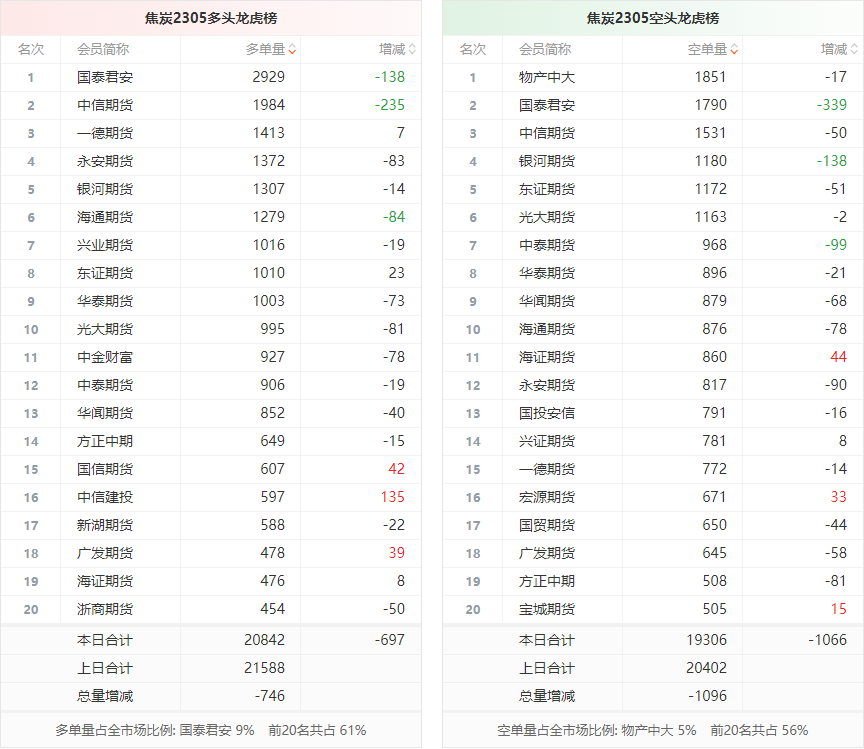This screenshot has height=749, width=864.
Task: Click the 焦炭2305空头龙虎榜 title header
Action: point(652,18)
